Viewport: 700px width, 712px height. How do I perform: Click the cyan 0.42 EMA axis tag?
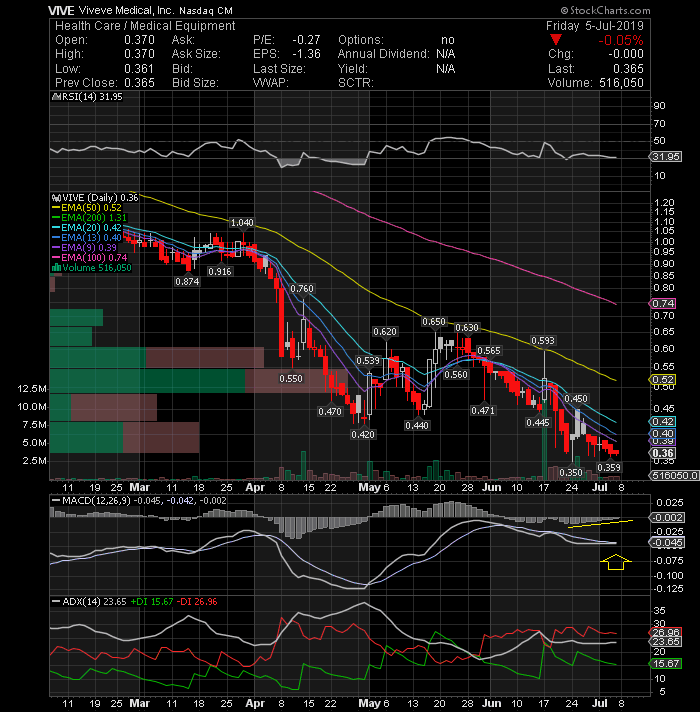click(663, 421)
